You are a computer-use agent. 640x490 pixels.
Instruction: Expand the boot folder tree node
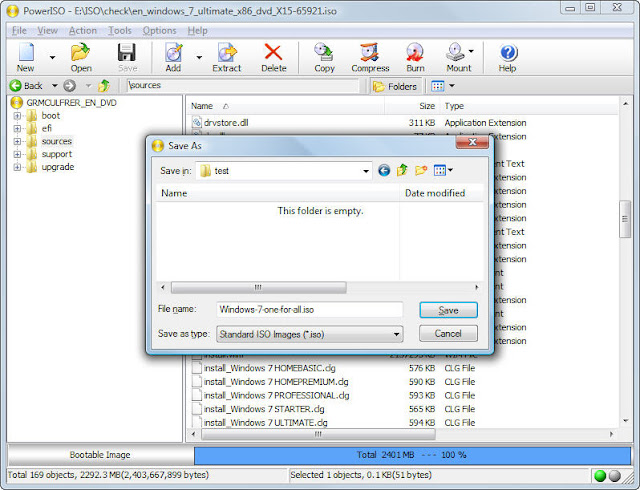(17, 116)
